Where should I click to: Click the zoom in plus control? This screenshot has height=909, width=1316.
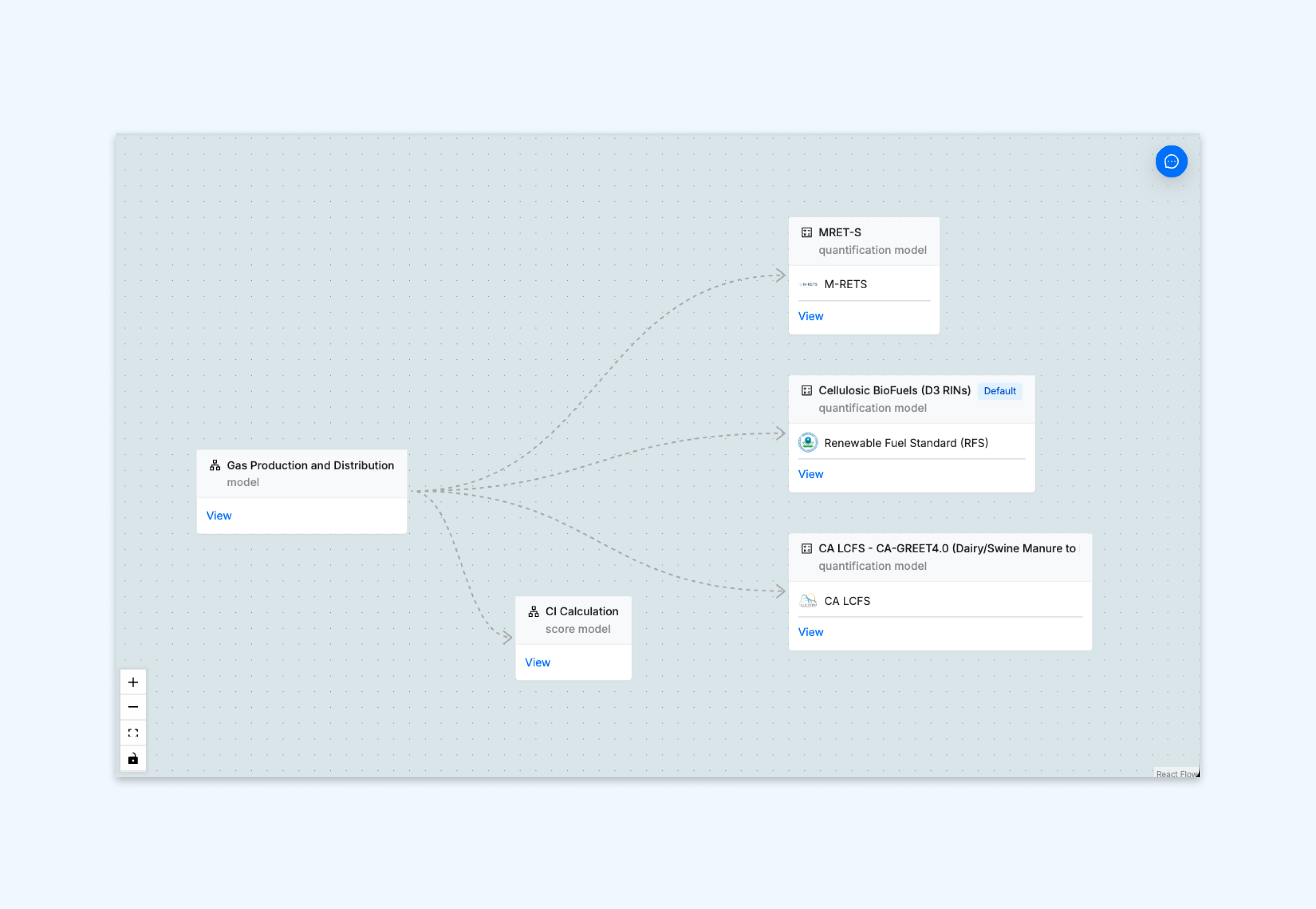[133, 682]
